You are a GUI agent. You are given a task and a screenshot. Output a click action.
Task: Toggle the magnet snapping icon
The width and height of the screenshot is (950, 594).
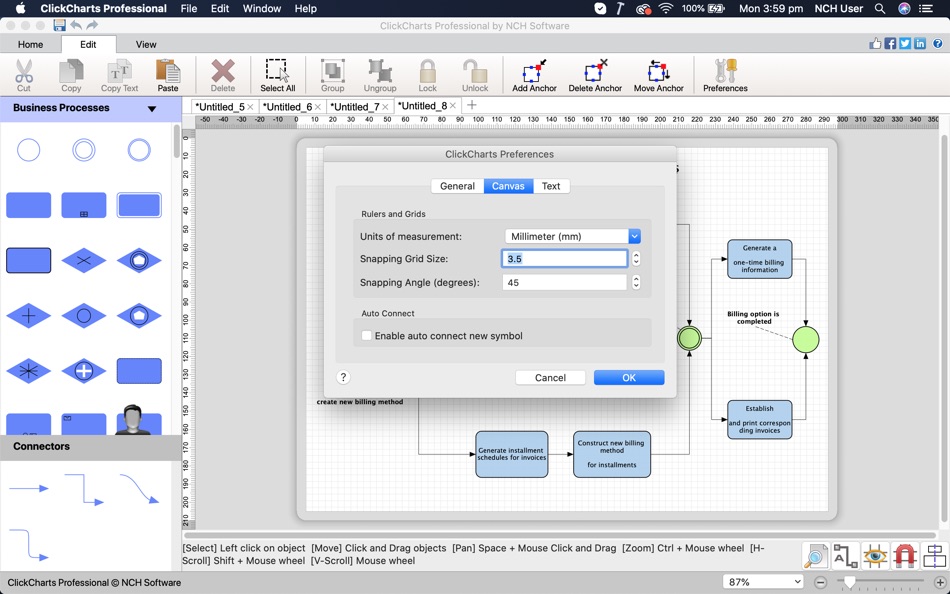tap(905, 556)
